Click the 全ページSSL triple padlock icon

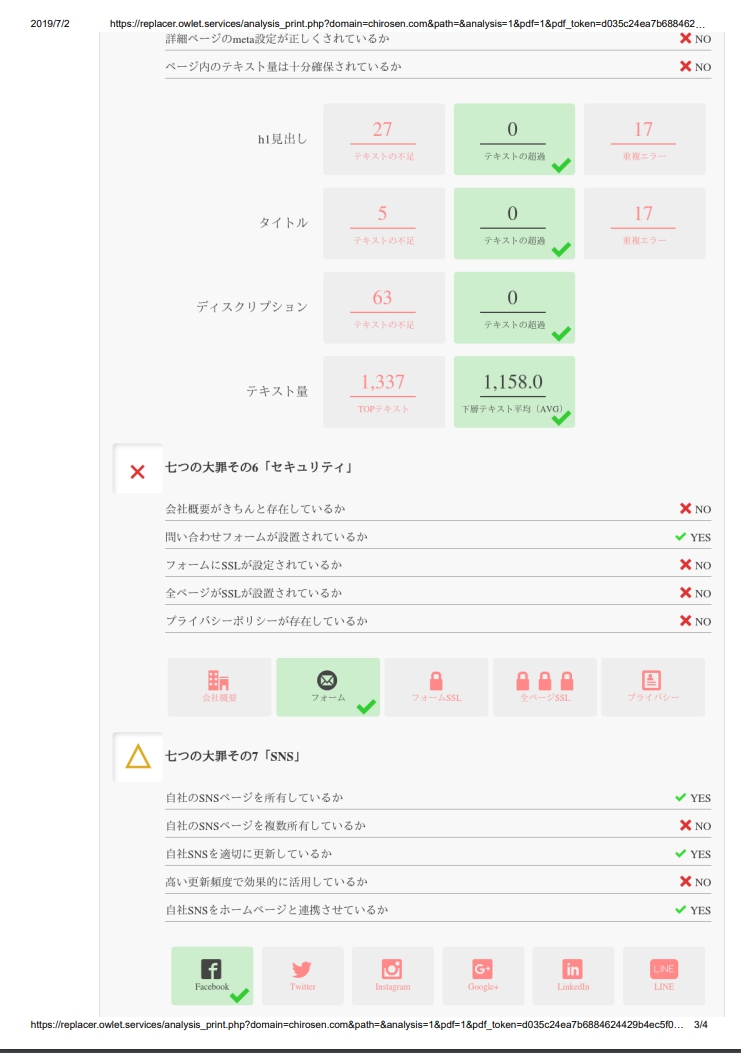pos(545,681)
